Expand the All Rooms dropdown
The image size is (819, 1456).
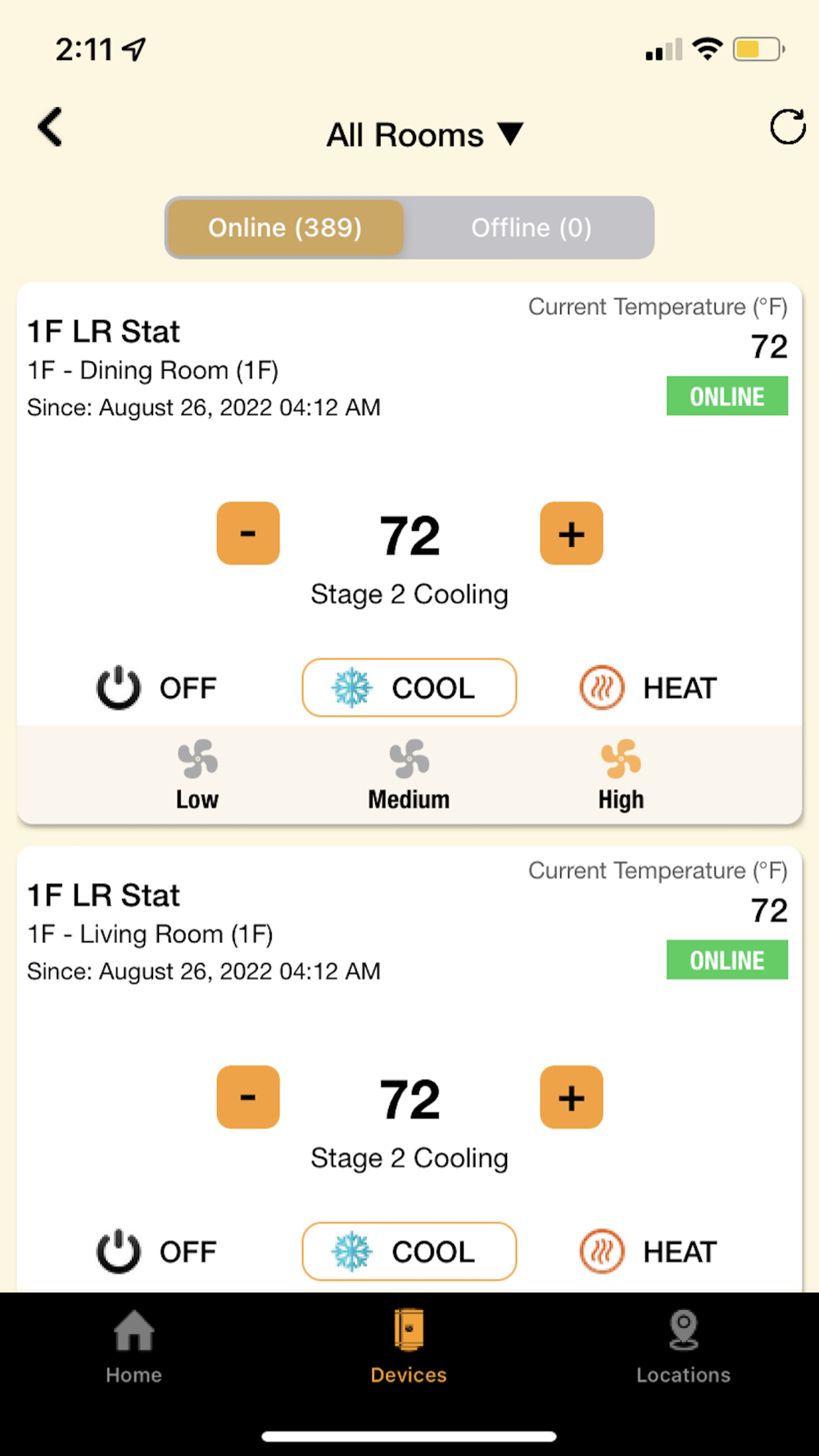click(x=424, y=134)
